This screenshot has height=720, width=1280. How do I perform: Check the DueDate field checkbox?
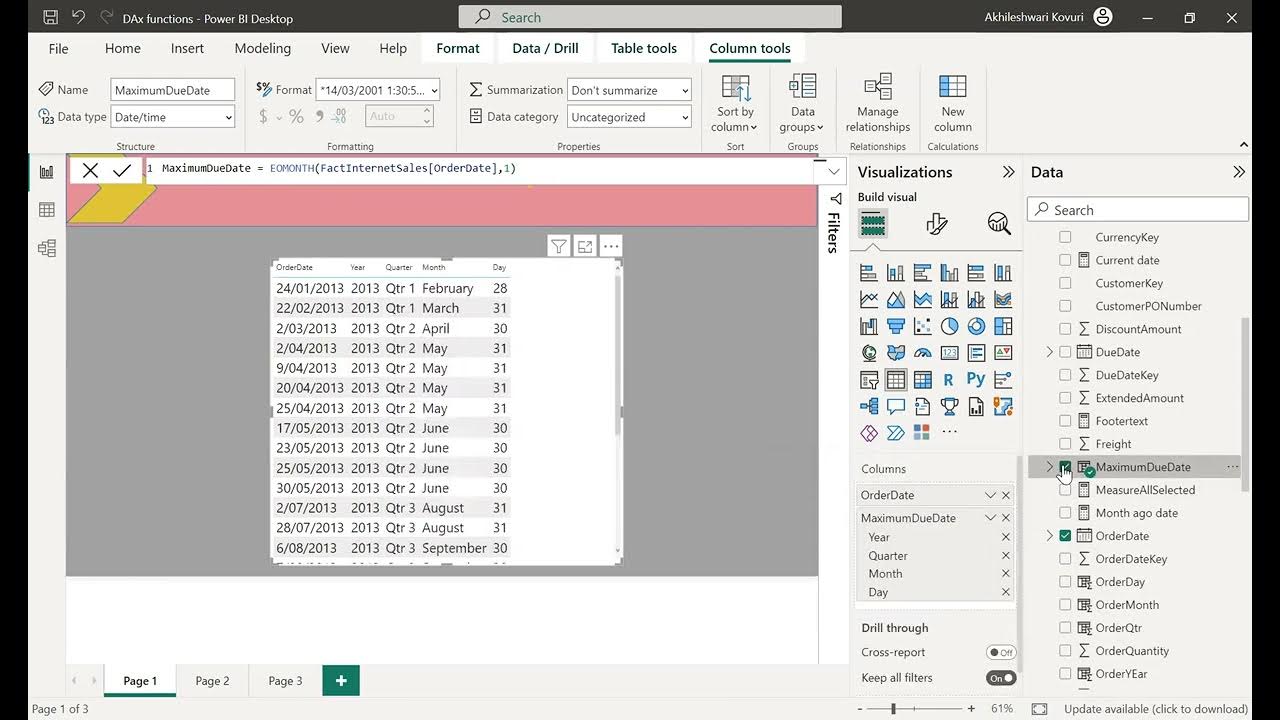click(x=1065, y=352)
